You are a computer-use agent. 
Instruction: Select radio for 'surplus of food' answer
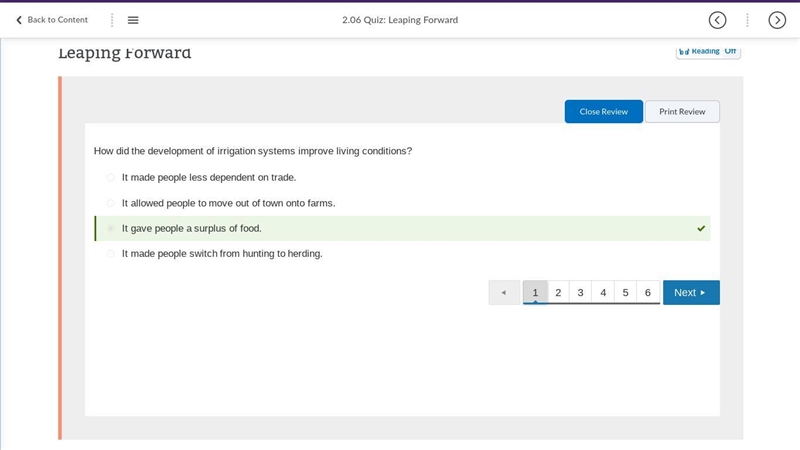point(110,229)
